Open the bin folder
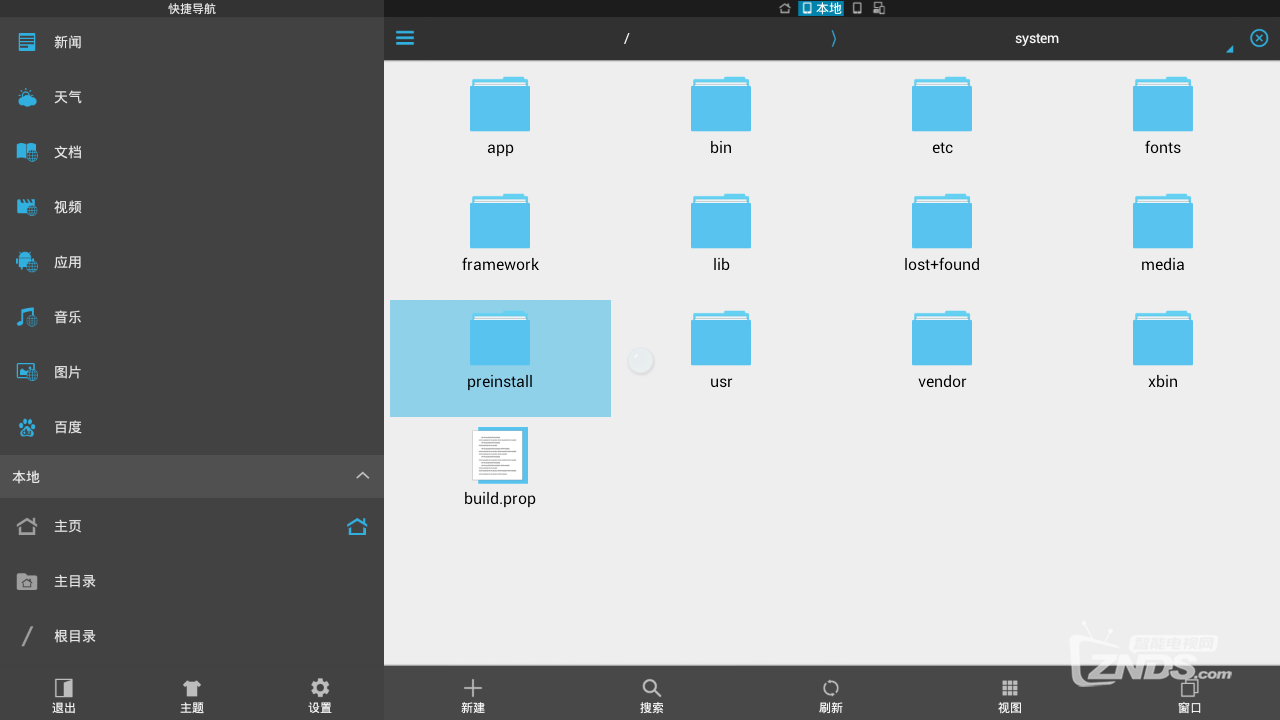Viewport: 1280px width, 720px height. tap(721, 117)
